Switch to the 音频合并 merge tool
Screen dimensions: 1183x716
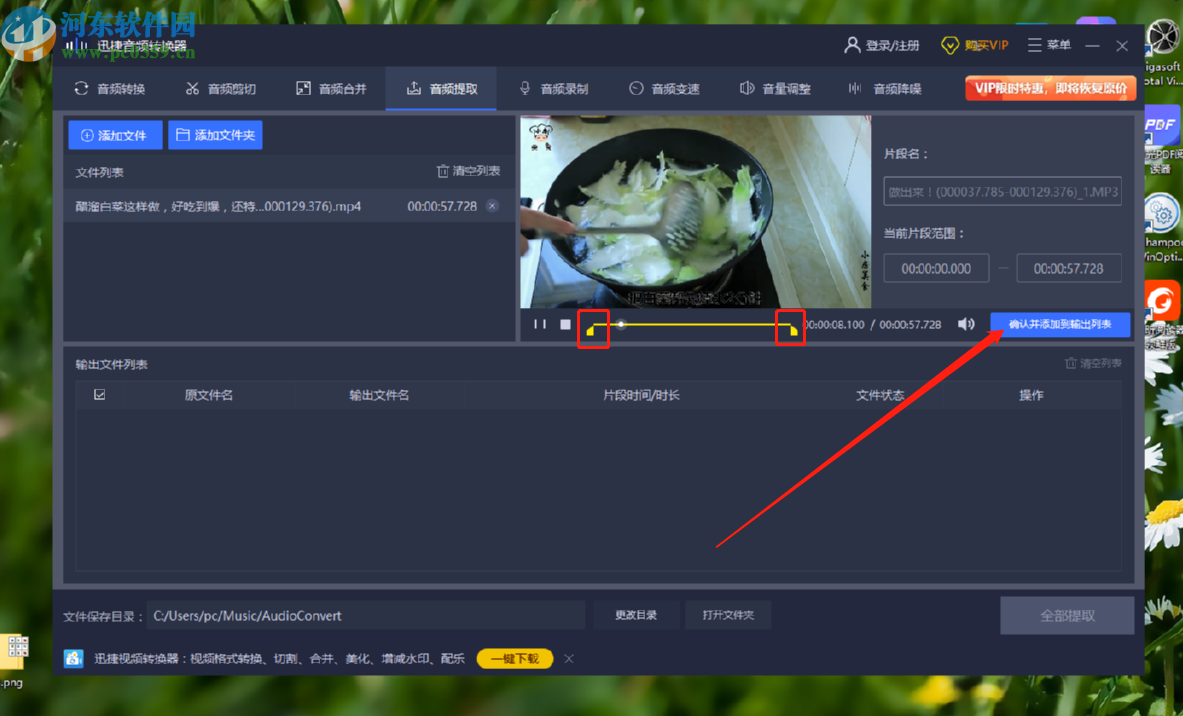330,88
